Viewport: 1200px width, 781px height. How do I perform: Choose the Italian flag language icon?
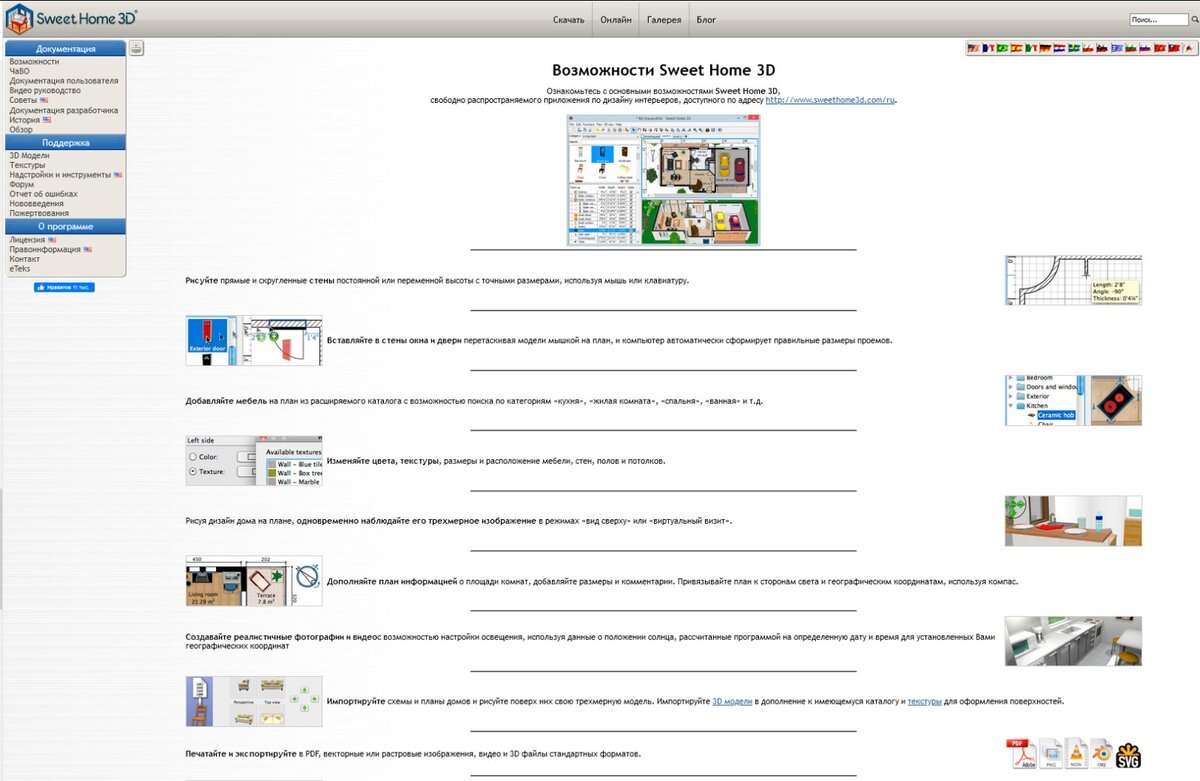point(1031,48)
